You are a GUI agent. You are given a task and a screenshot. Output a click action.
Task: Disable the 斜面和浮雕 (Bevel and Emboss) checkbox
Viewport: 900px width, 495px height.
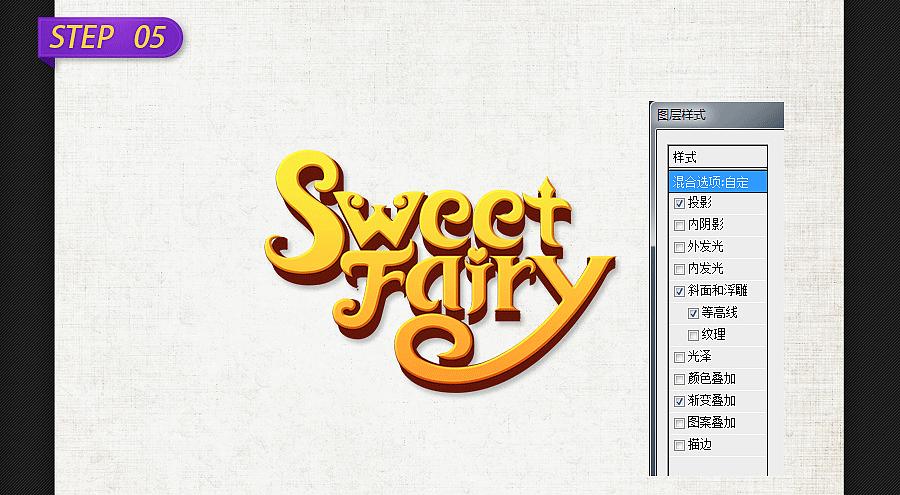click(680, 291)
